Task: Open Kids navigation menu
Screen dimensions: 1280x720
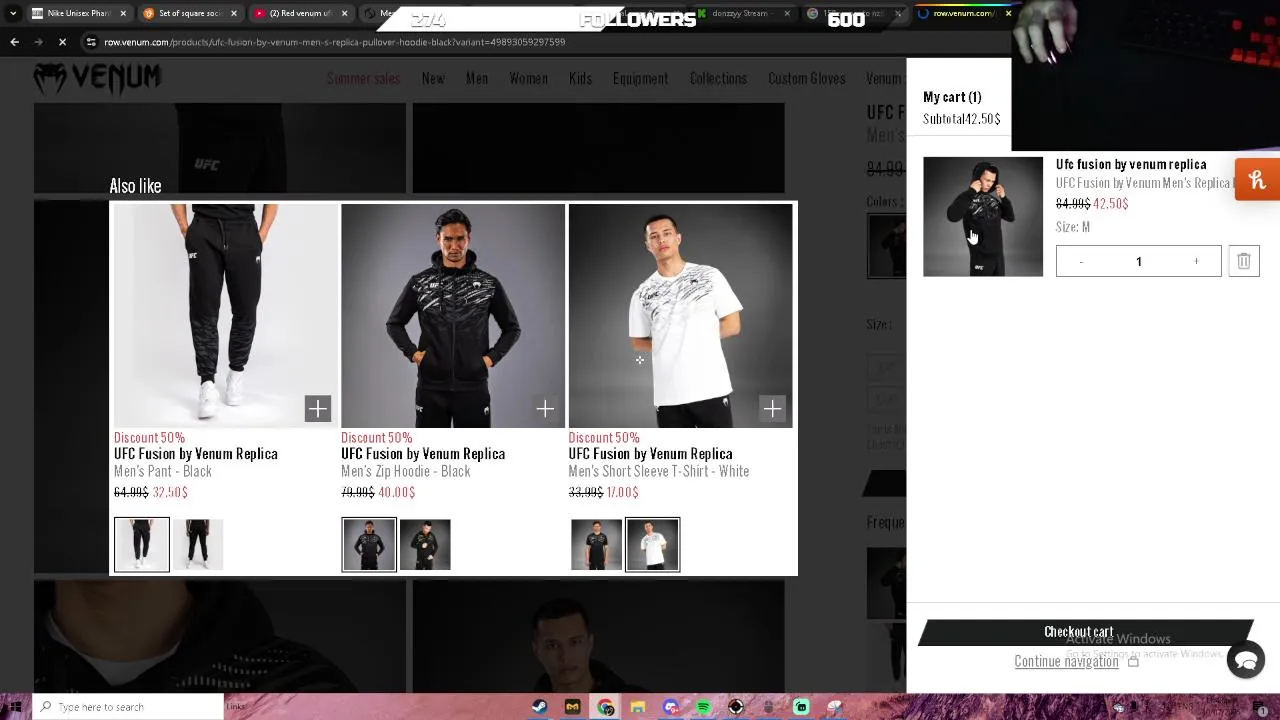Action: [580, 78]
